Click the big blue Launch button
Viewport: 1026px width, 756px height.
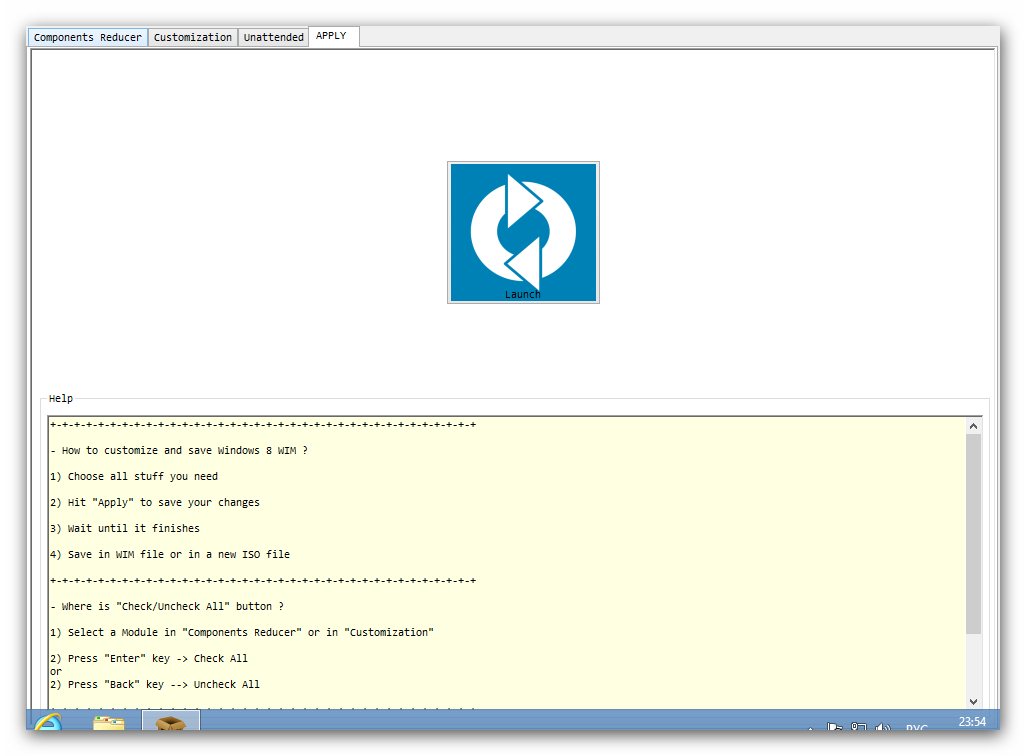tap(523, 232)
